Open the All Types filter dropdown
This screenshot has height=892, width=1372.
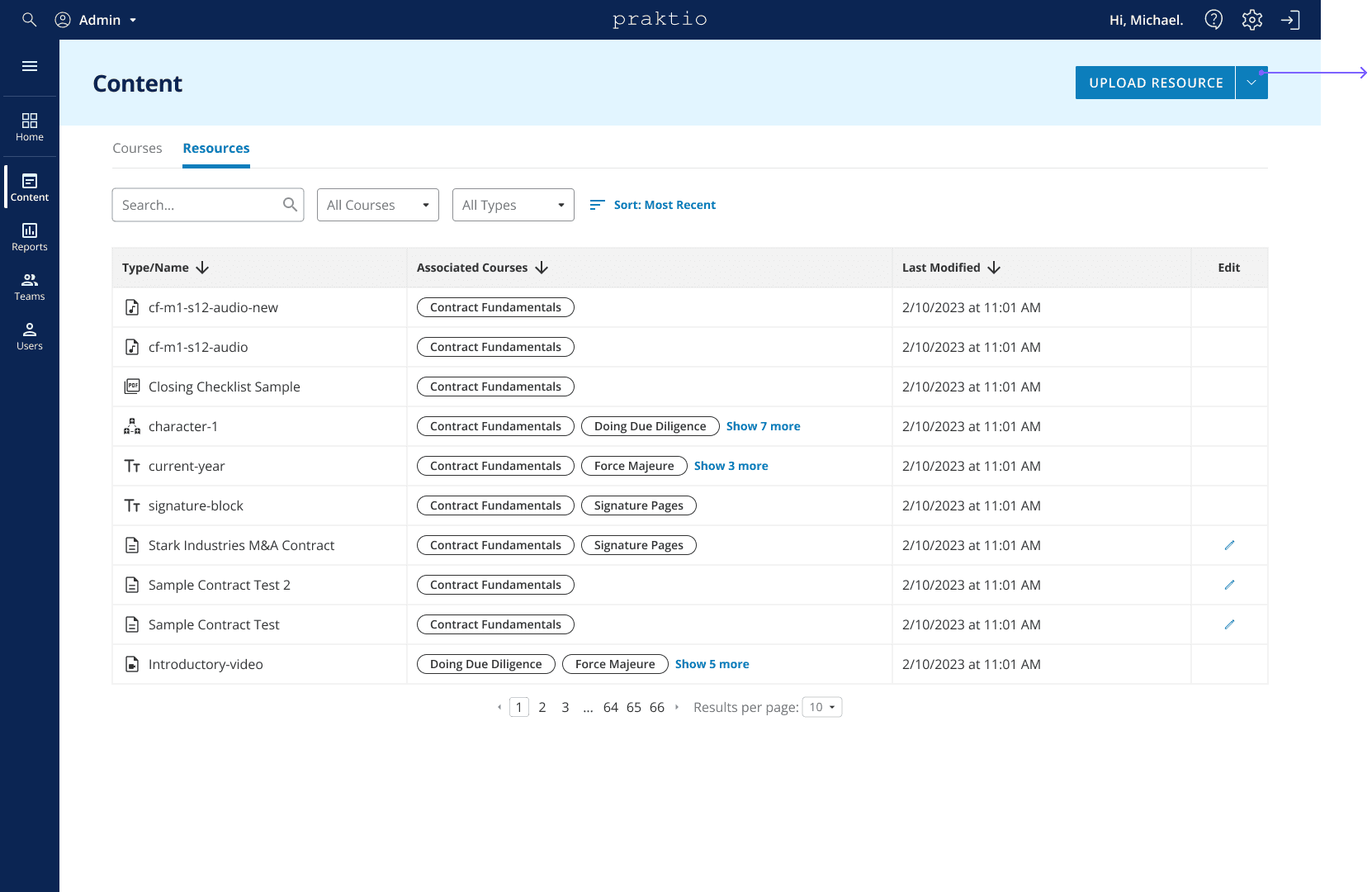pyautogui.click(x=513, y=205)
